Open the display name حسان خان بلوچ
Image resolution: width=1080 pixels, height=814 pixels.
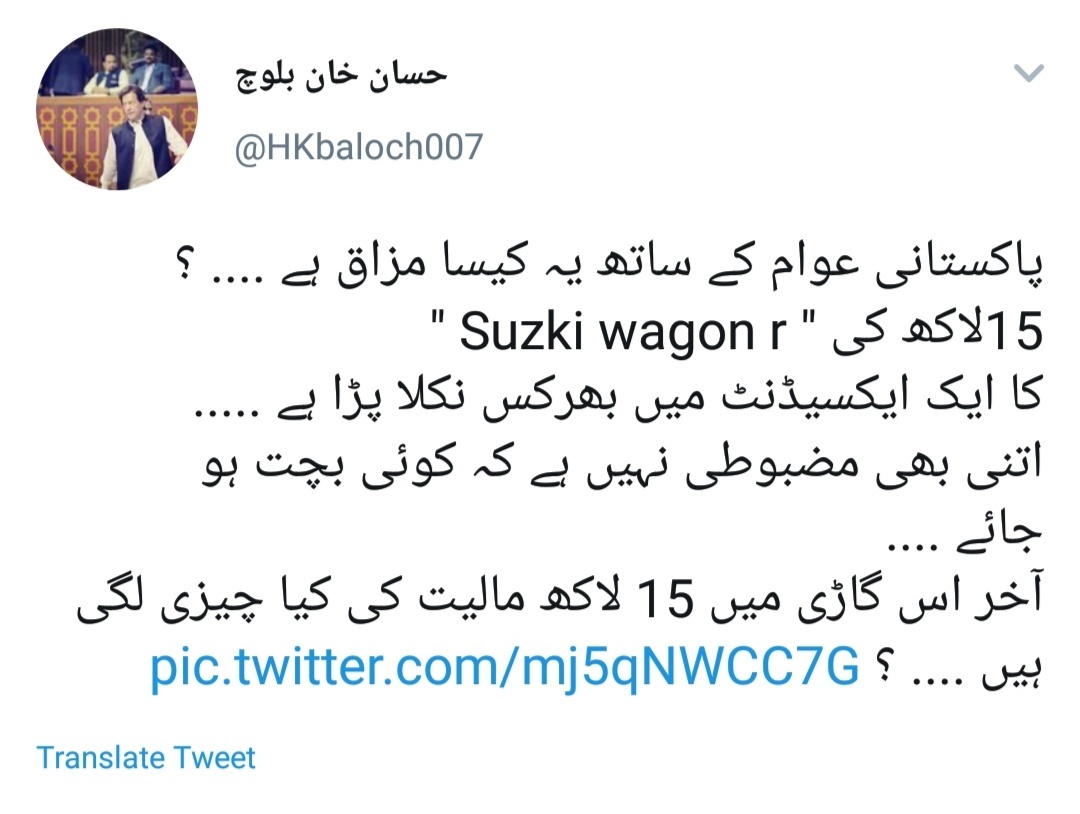click(x=341, y=76)
